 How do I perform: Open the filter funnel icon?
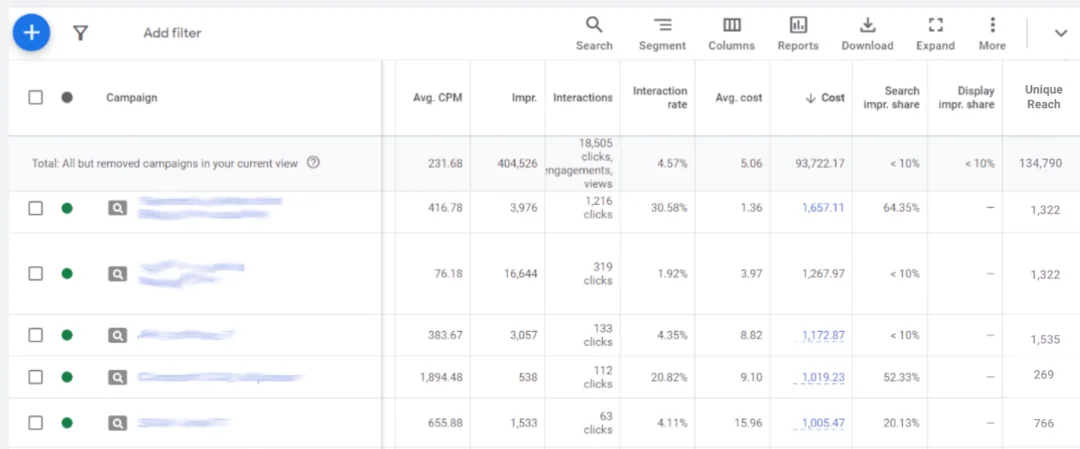coord(81,33)
